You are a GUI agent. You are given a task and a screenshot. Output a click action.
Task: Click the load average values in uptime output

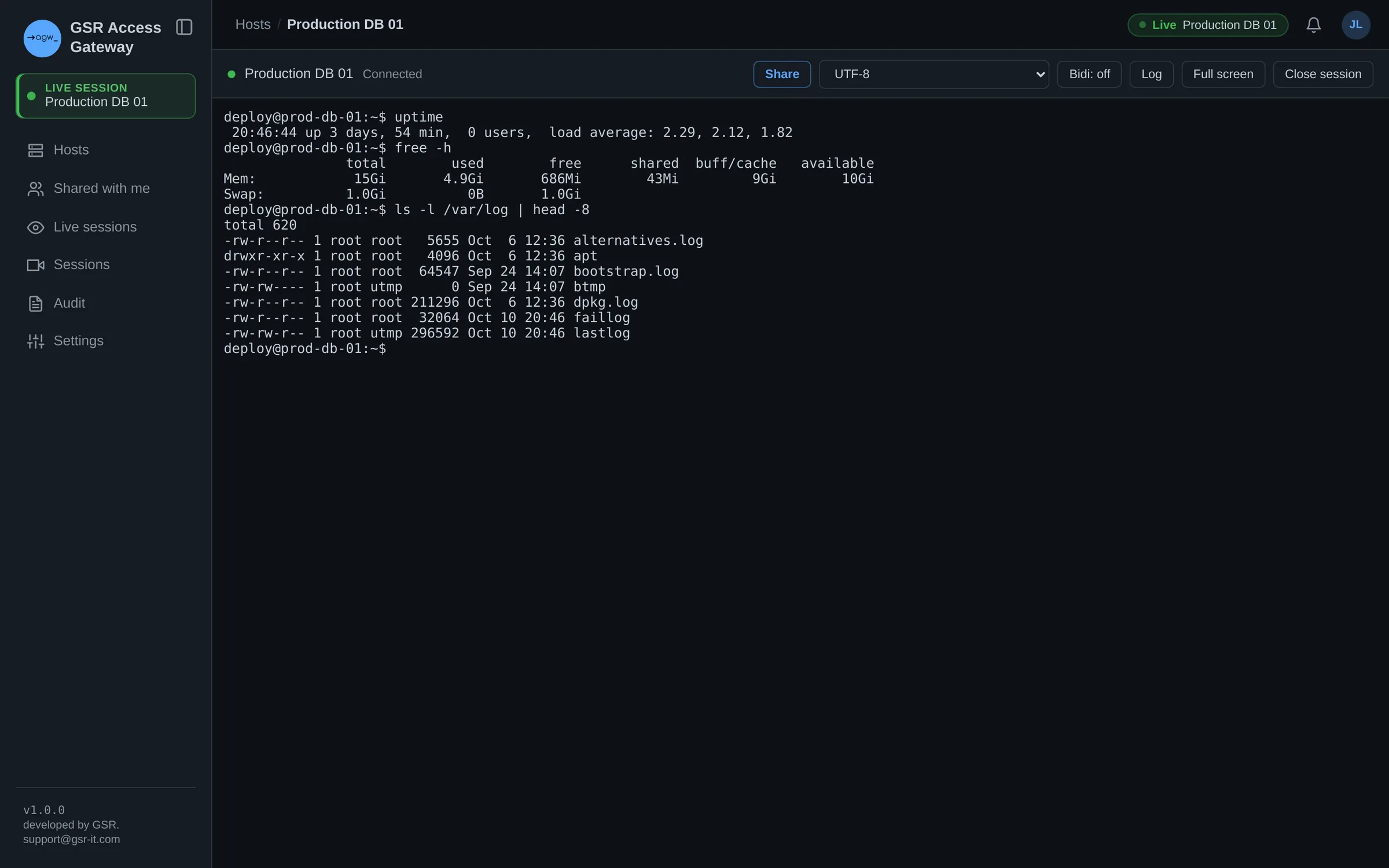(727, 133)
